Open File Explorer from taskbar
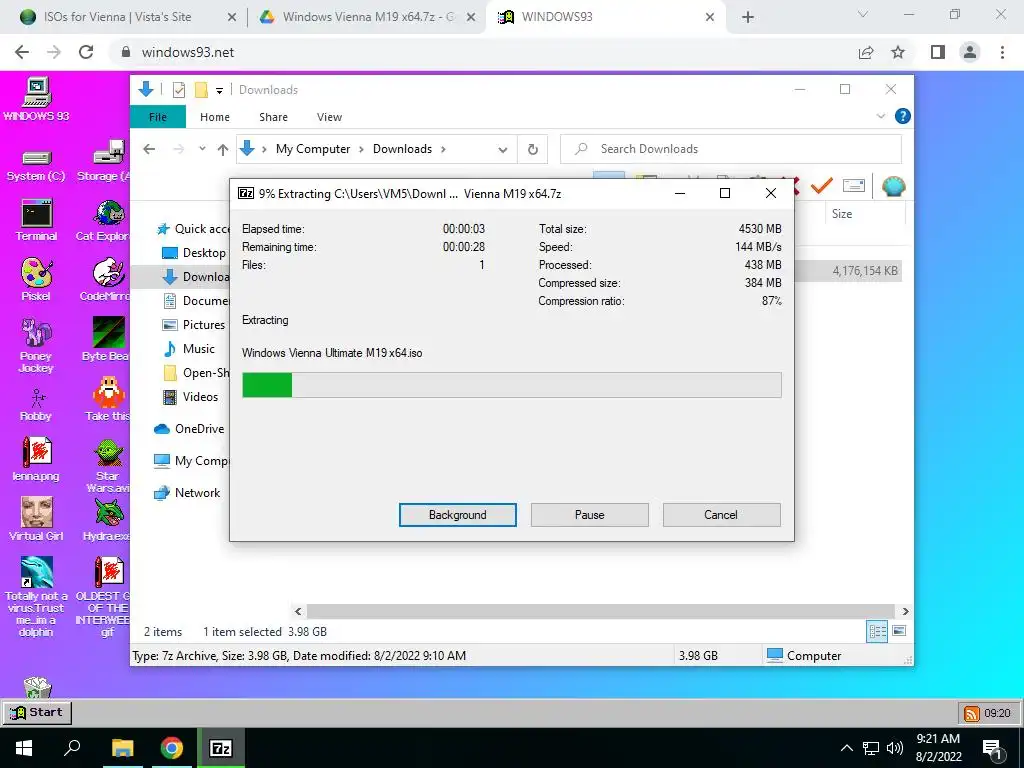The image size is (1024, 768). [x=122, y=748]
